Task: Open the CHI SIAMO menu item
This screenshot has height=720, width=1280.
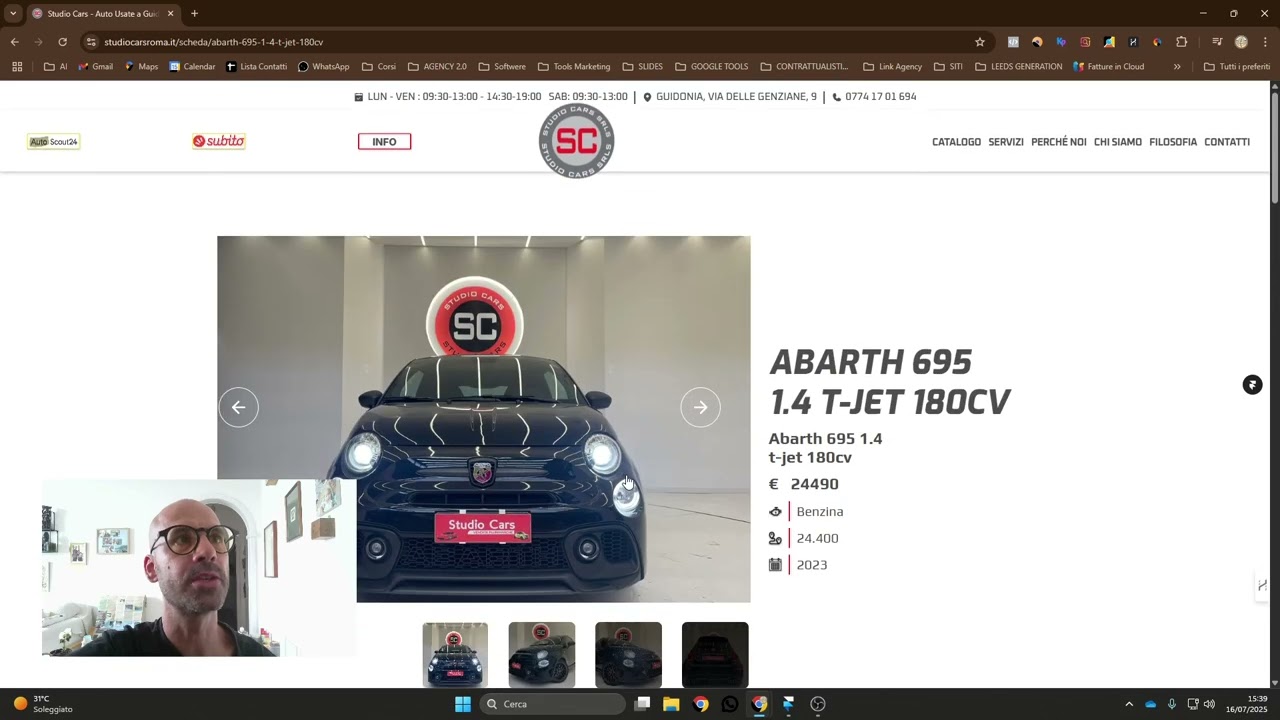Action: 1118,142
